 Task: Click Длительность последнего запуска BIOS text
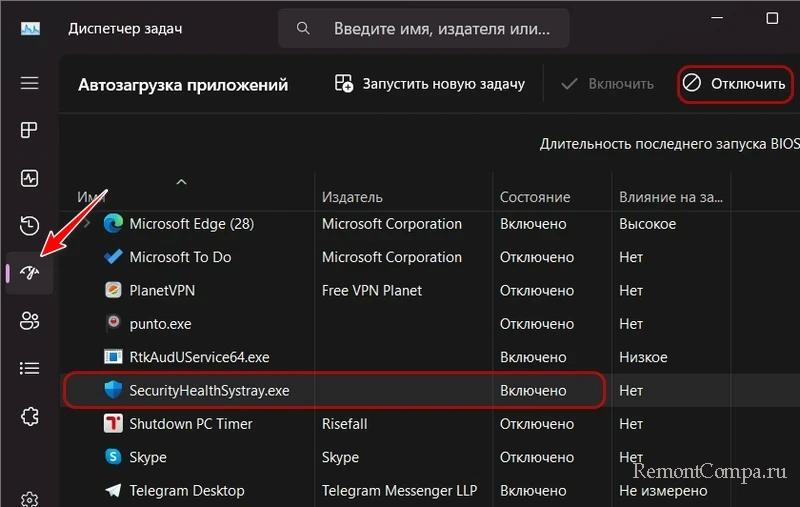click(x=669, y=144)
